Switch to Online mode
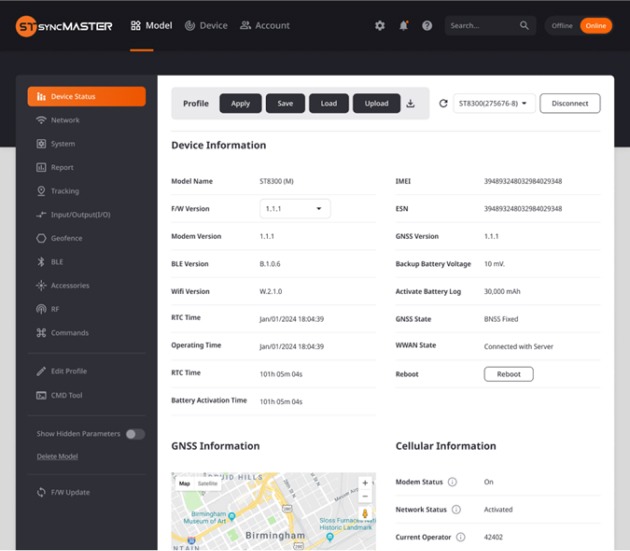The width and height of the screenshot is (630, 551). click(x=595, y=26)
